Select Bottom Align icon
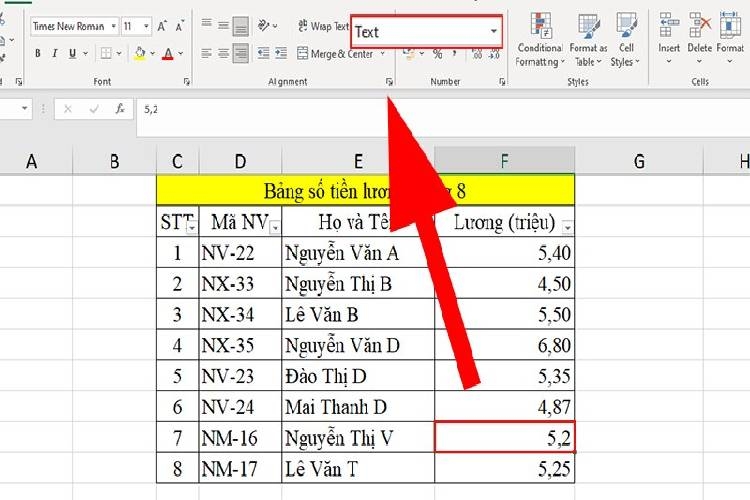750x500 pixels. pos(241,26)
